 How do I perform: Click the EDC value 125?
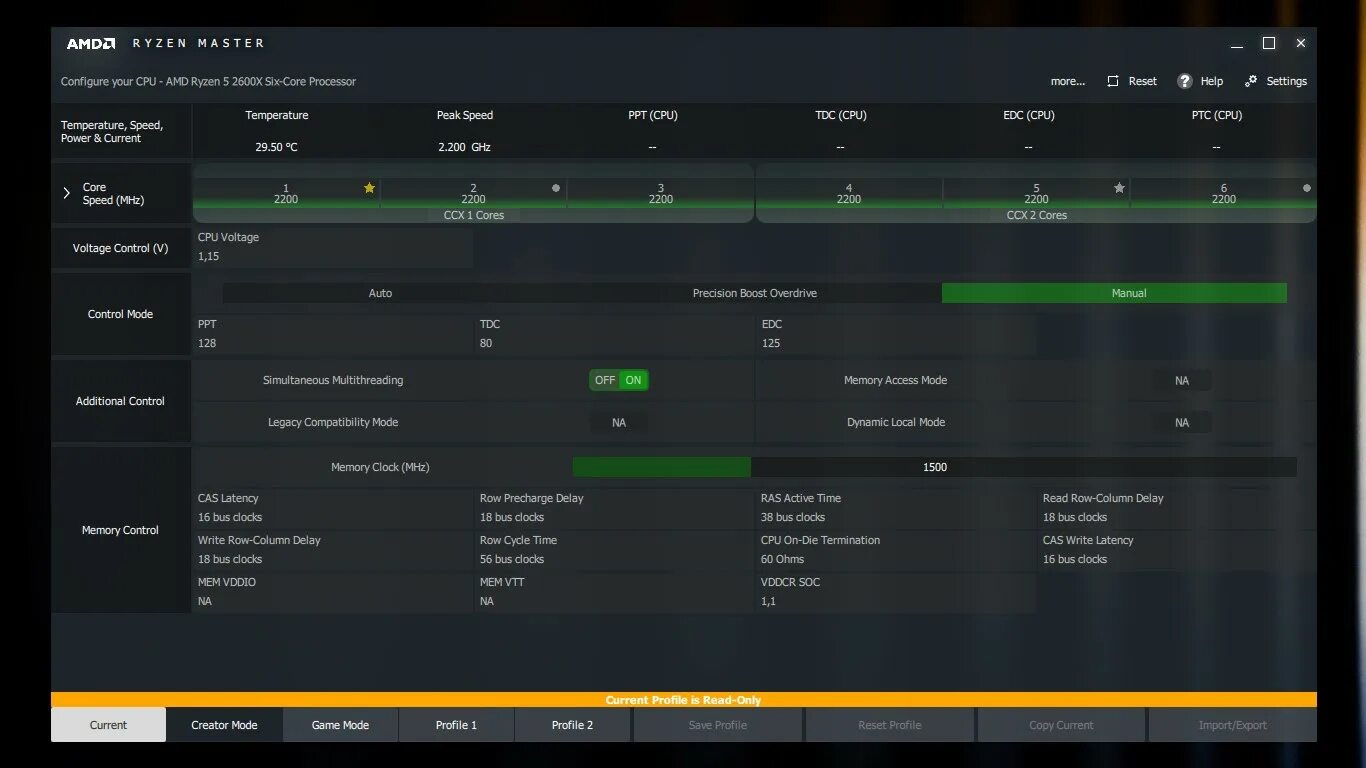click(x=771, y=343)
